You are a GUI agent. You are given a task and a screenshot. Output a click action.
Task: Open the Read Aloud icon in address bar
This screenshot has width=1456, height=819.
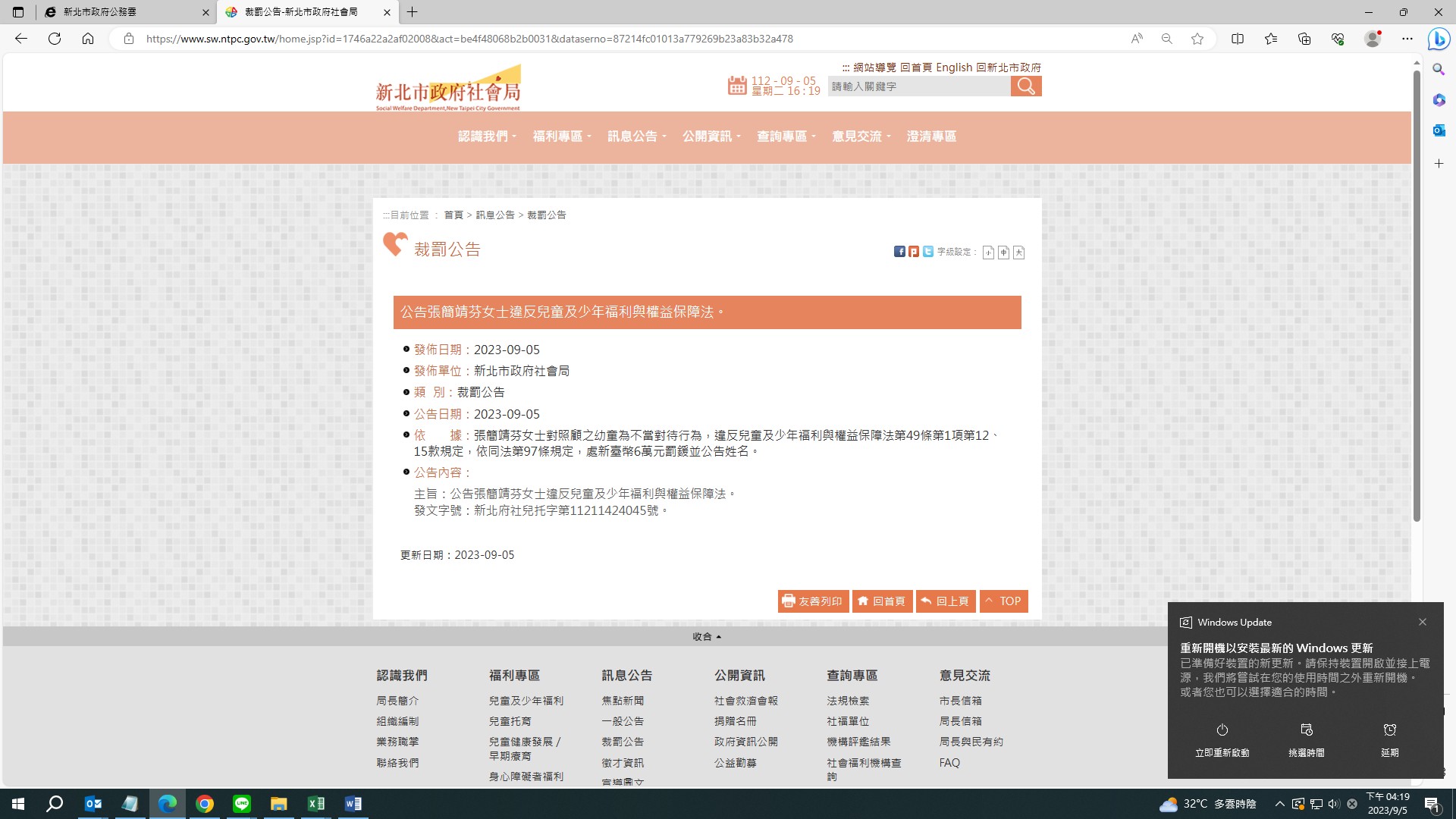1137,39
